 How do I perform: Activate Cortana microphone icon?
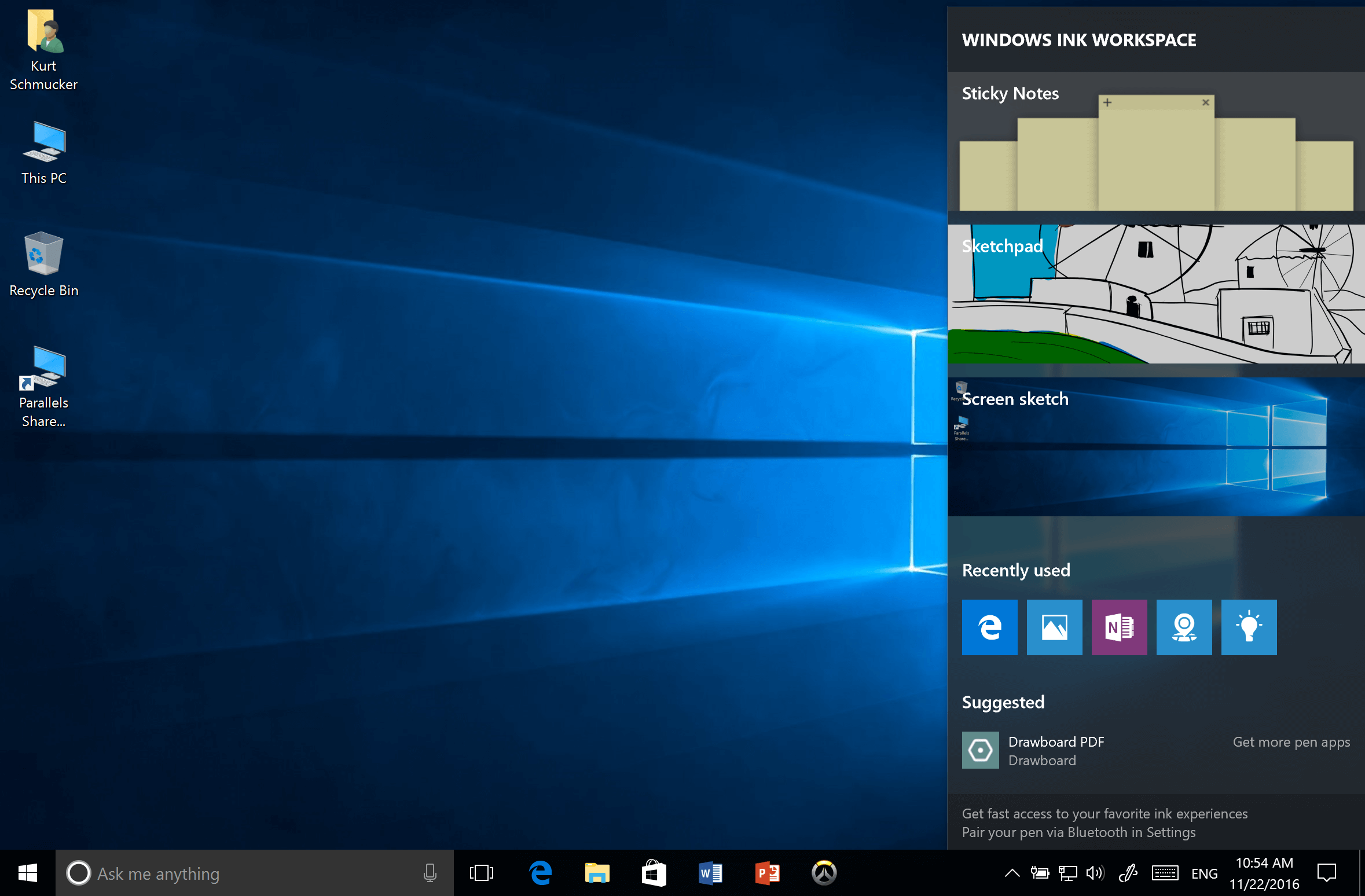pos(430,873)
